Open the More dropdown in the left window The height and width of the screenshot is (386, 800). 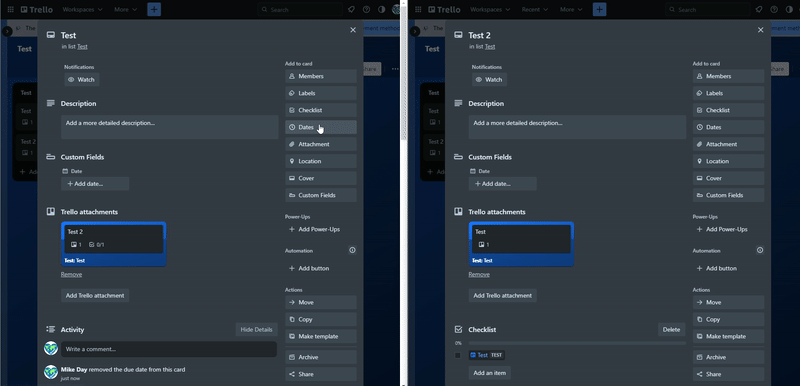[126, 10]
